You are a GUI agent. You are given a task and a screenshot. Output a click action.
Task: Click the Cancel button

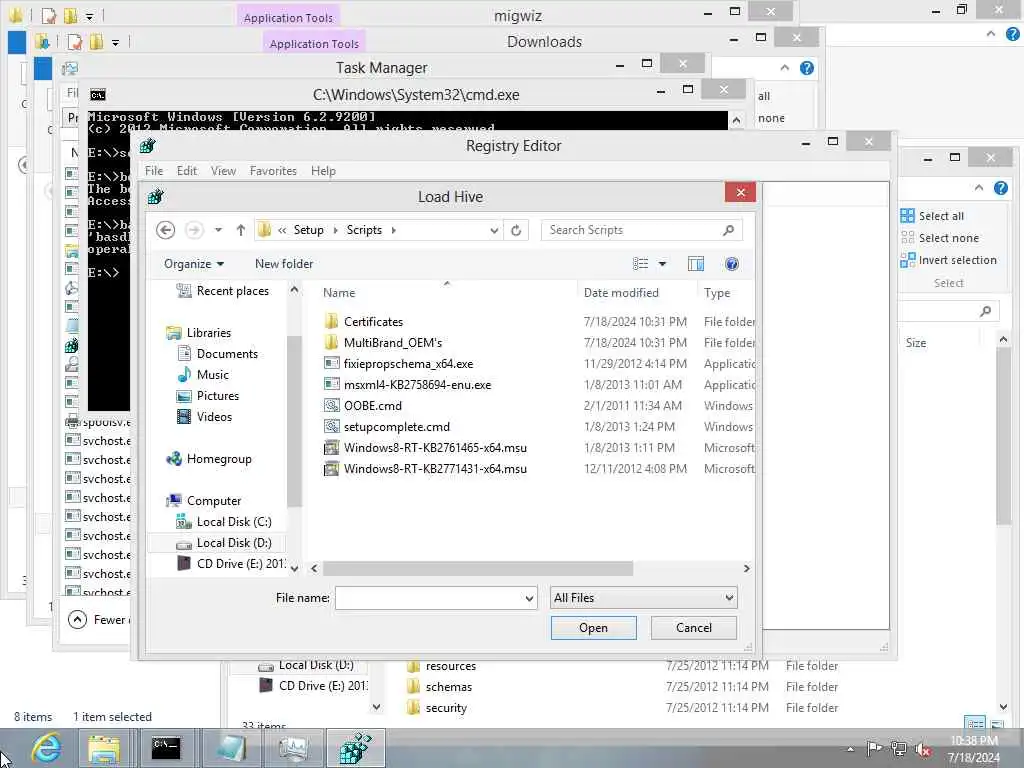point(694,628)
